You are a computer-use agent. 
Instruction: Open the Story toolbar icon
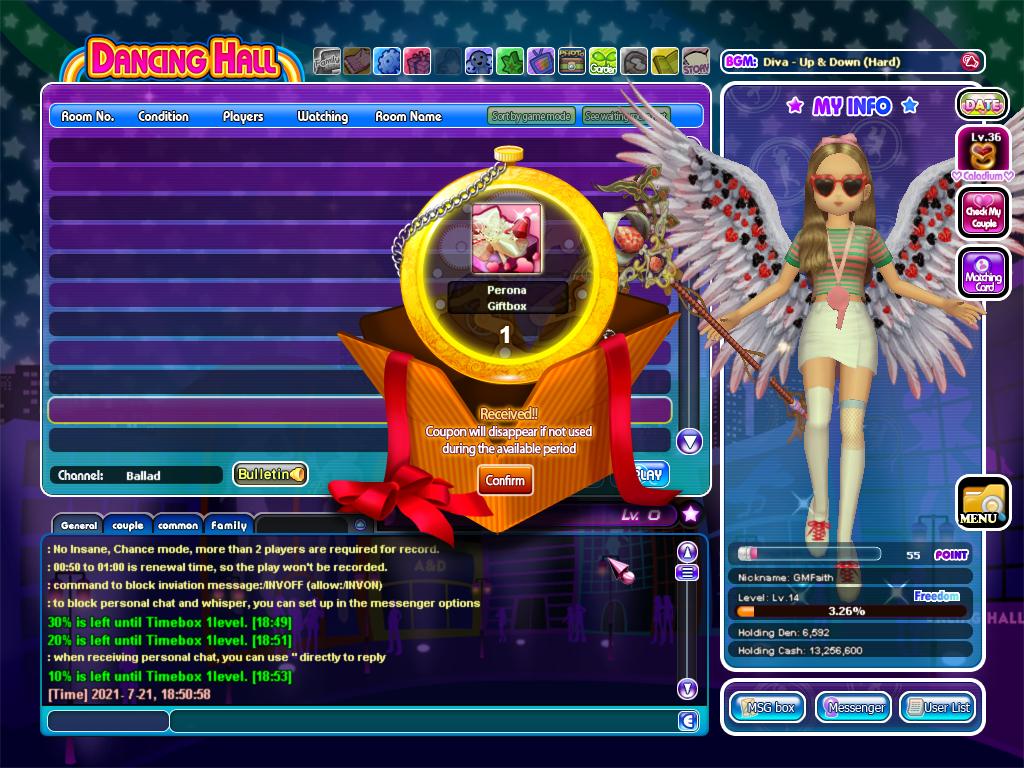pyautogui.click(x=695, y=62)
